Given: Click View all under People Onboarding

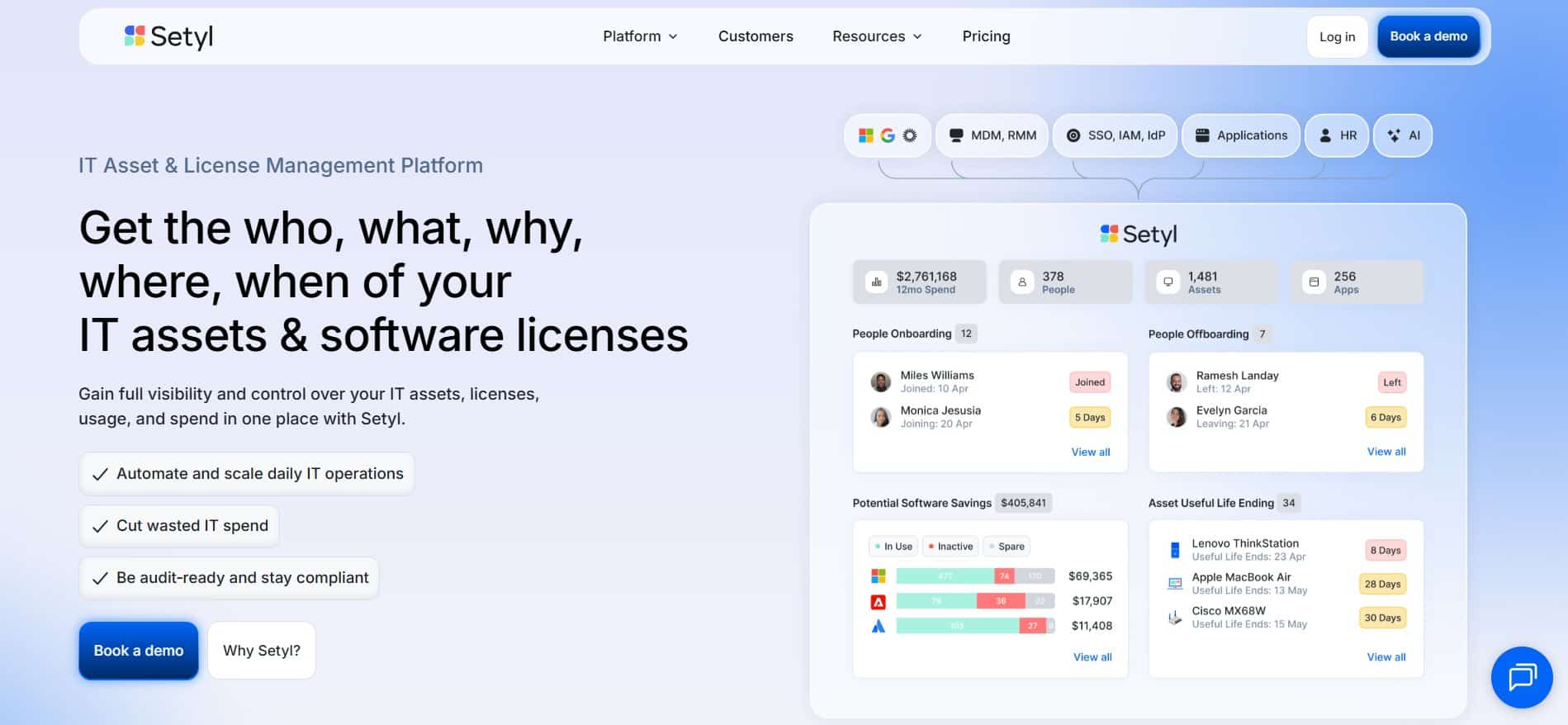Looking at the screenshot, I should pyautogui.click(x=1091, y=452).
